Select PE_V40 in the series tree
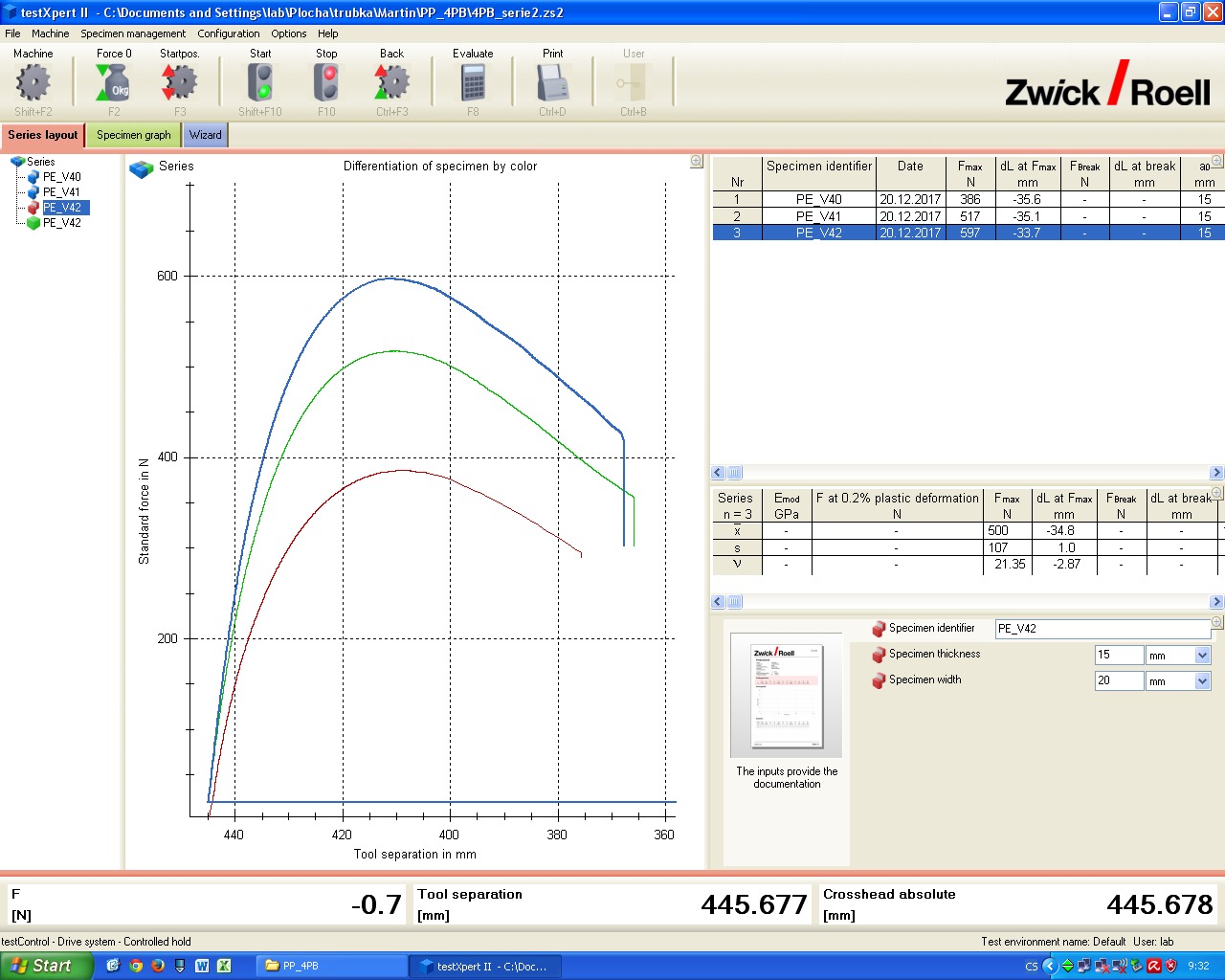 pyautogui.click(x=61, y=177)
